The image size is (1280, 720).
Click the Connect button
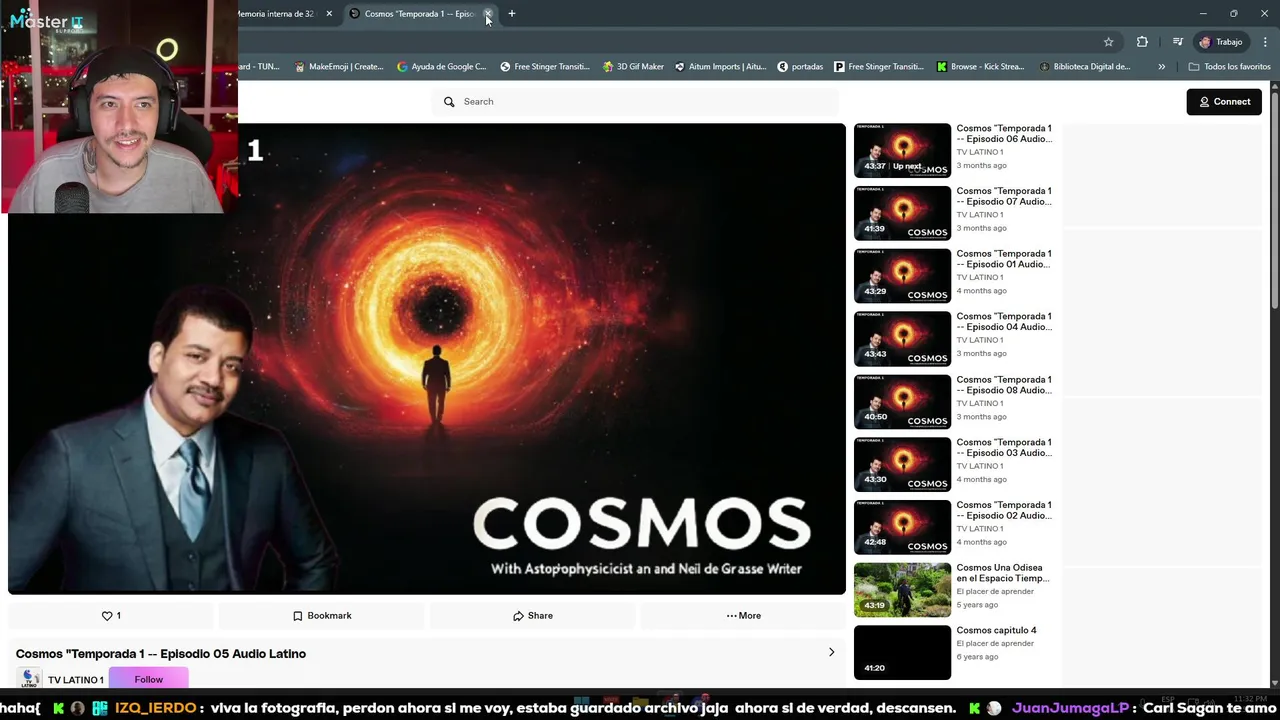1224,102
